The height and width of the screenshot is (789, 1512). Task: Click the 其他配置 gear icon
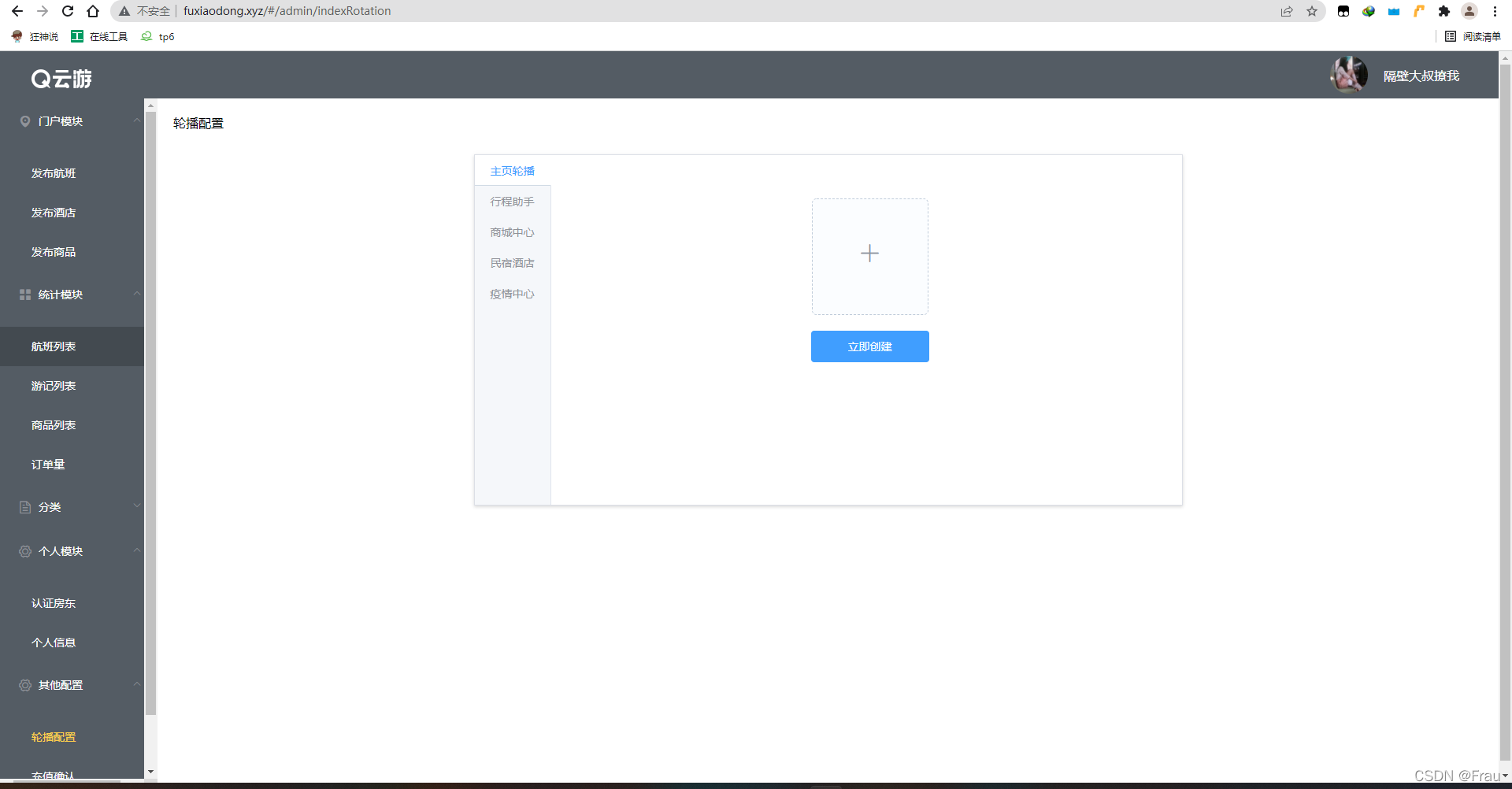coord(25,685)
